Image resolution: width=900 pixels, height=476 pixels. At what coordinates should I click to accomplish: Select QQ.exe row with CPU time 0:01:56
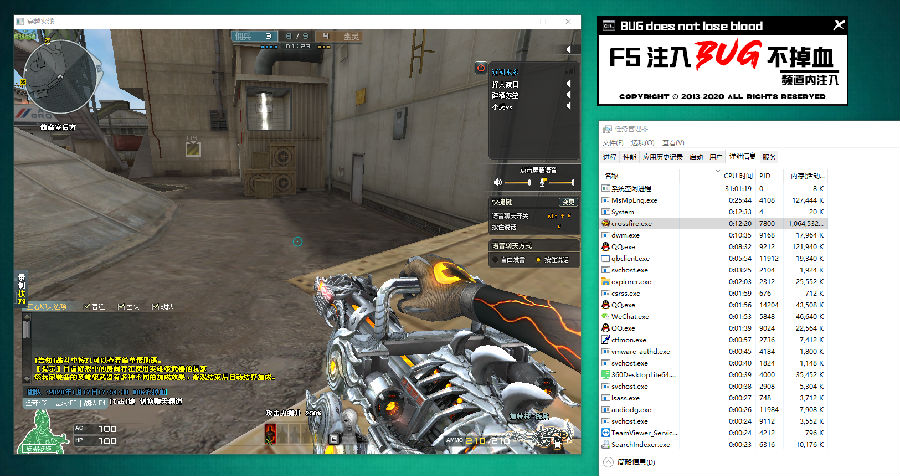tap(713, 304)
